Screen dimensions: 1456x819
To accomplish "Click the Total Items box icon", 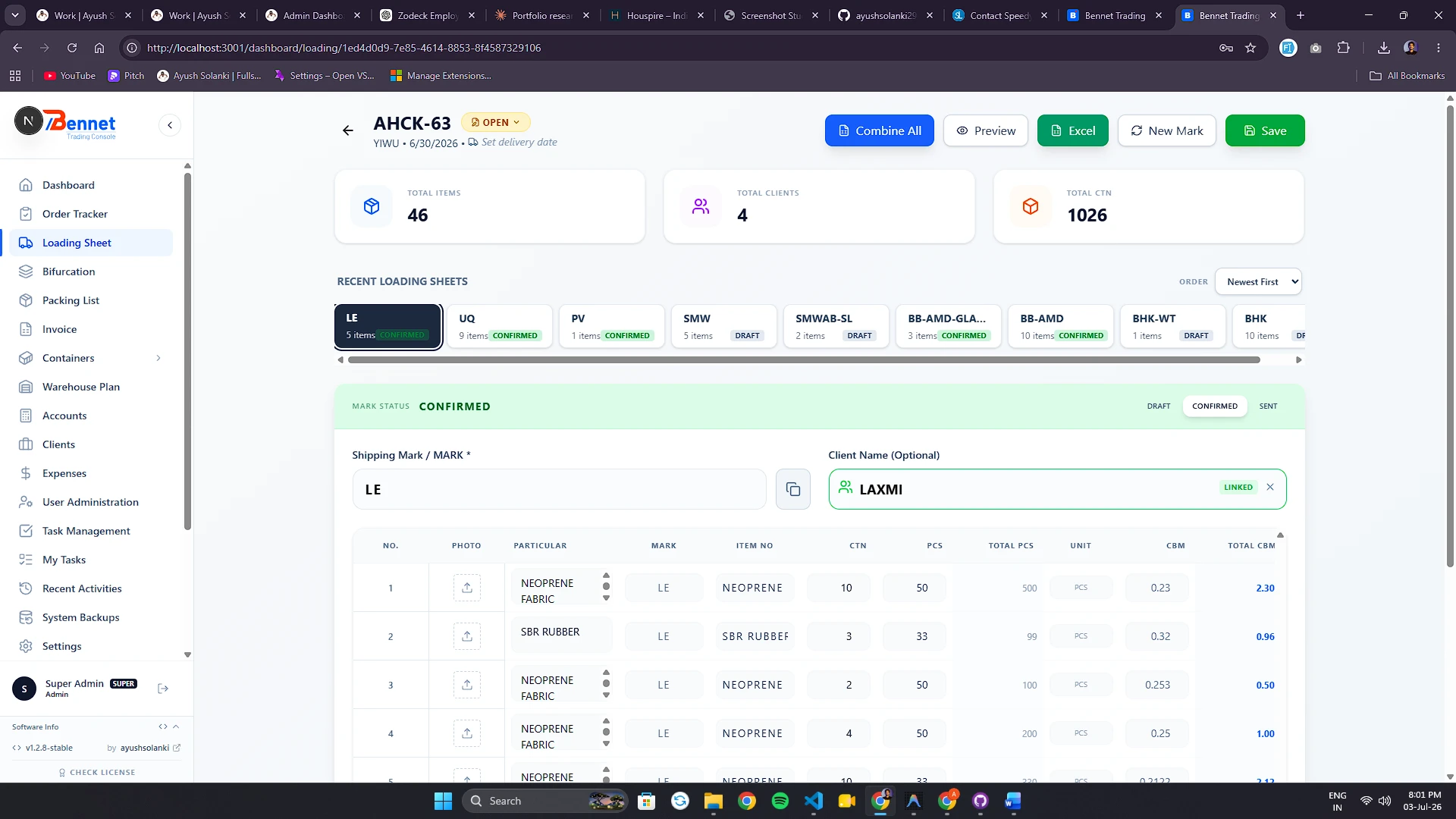I will [372, 206].
